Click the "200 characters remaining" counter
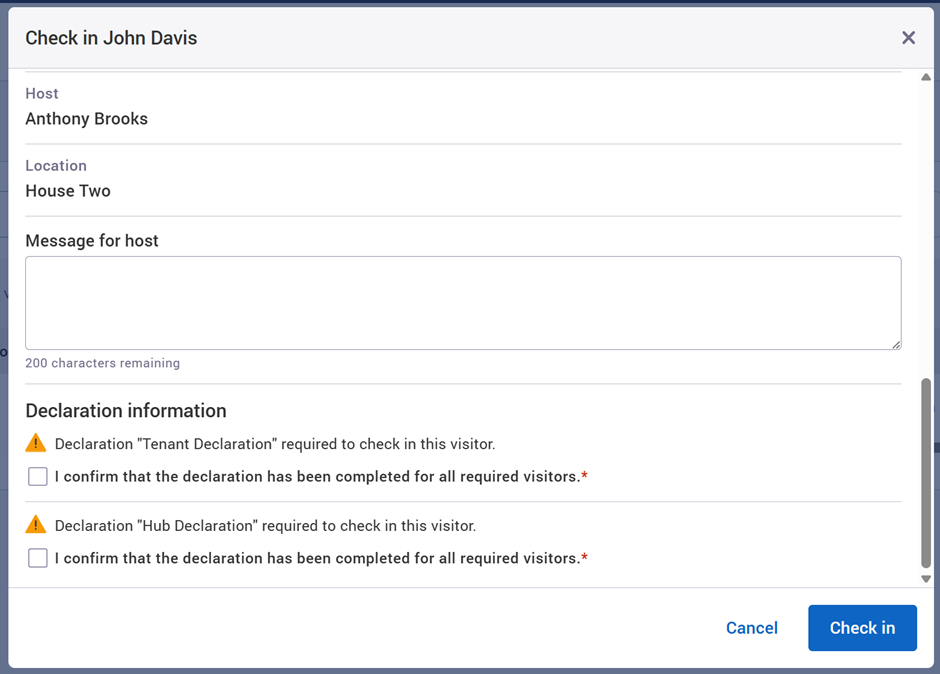The image size is (940, 674). (102, 363)
